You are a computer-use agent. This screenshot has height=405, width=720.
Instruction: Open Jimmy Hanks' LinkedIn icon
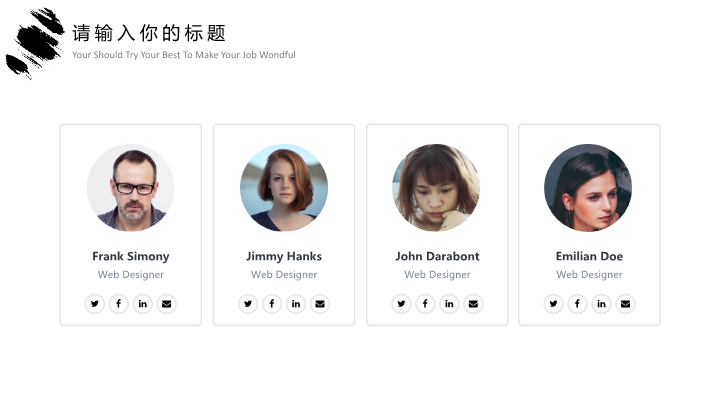click(x=296, y=304)
